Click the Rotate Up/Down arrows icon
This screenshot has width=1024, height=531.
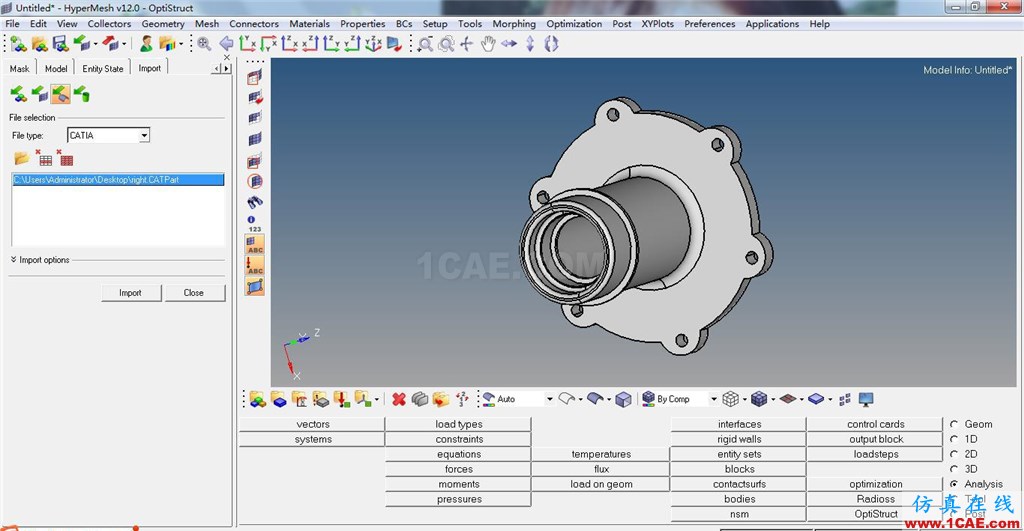click(x=530, y=44)
